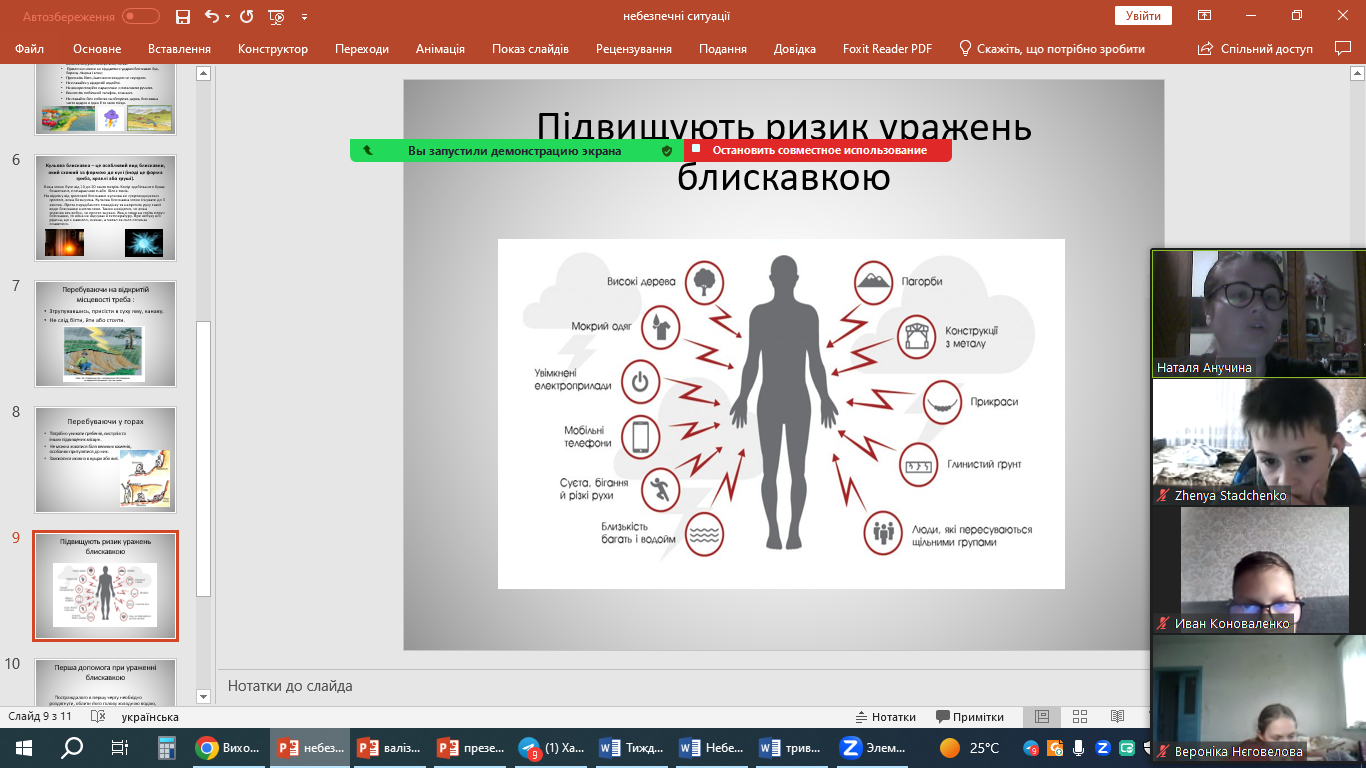
Task: Click the Увійти sign-in button
Action: [1143, 16]
